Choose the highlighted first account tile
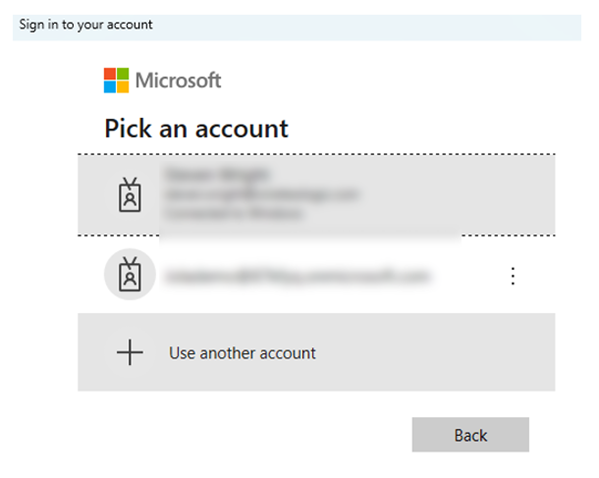This screenshot has height=478, width=599. (316, 195)
